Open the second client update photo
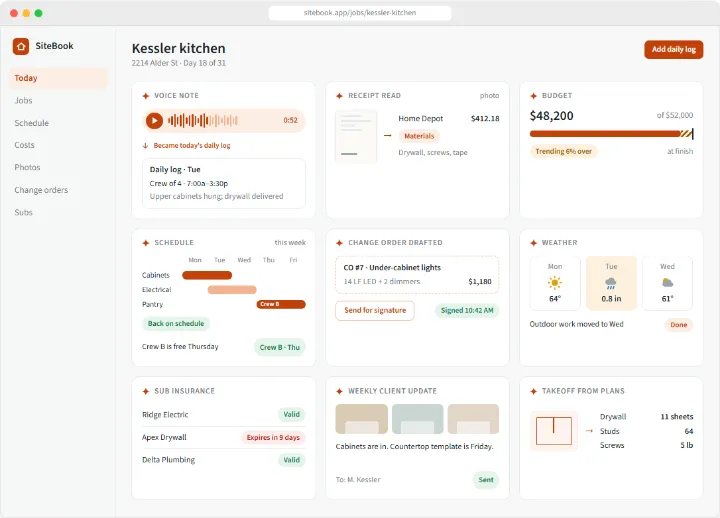This screenshot has width=720, height=518. [417, 419]
